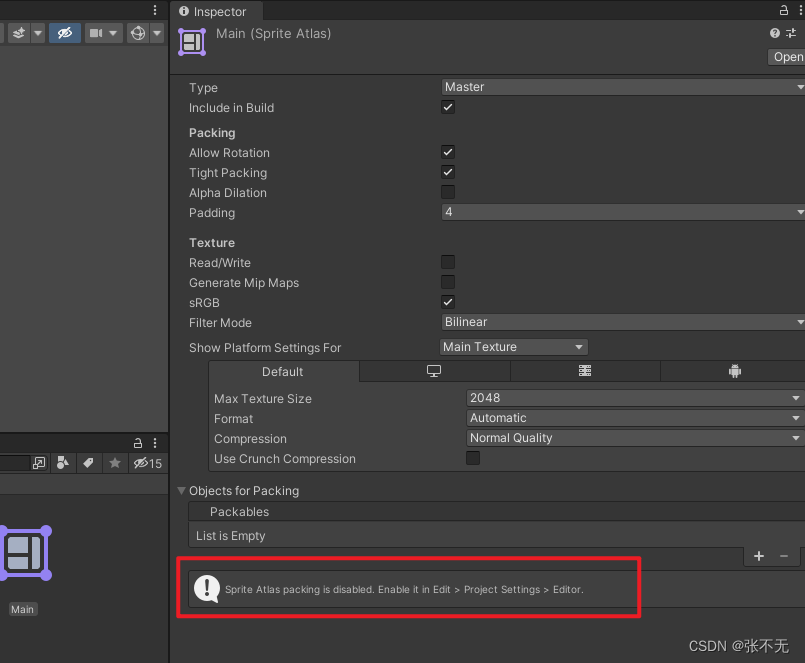Screen dimensions: 805x663
Task: Select the desktop monitor platform tab
Action: pyautogui.click(x=434, y=371)
